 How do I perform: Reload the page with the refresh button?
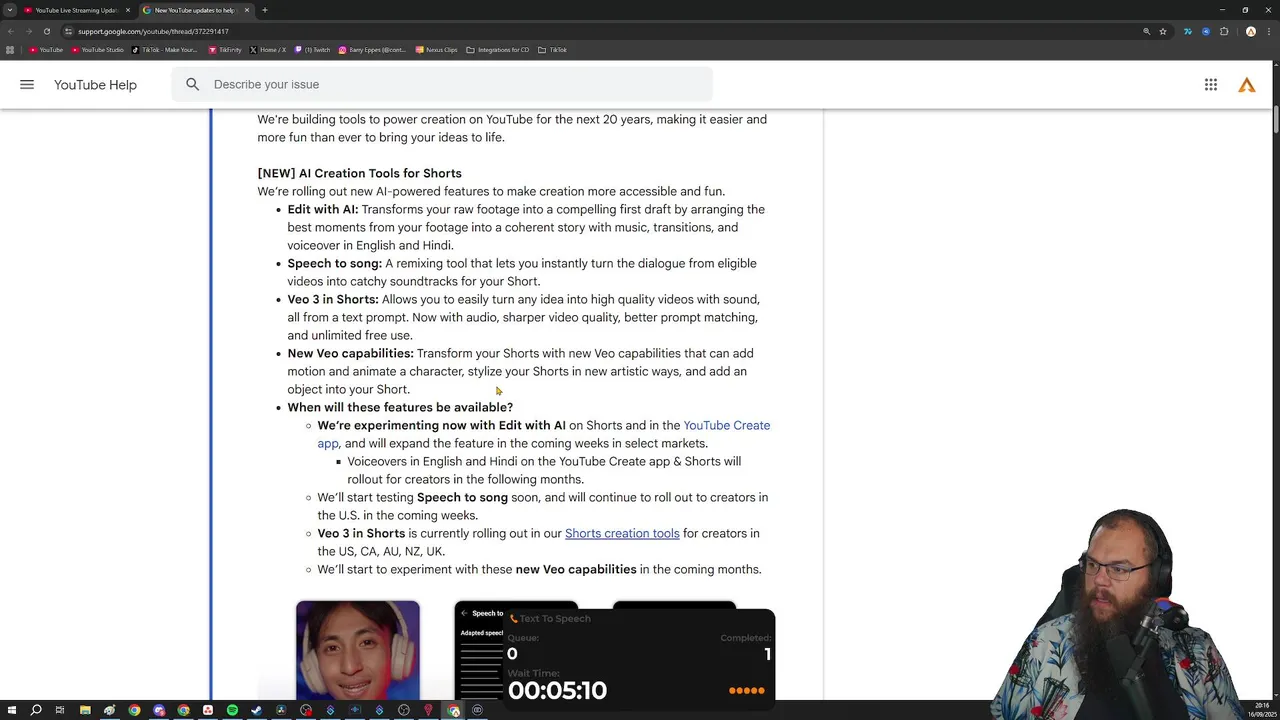46,31
